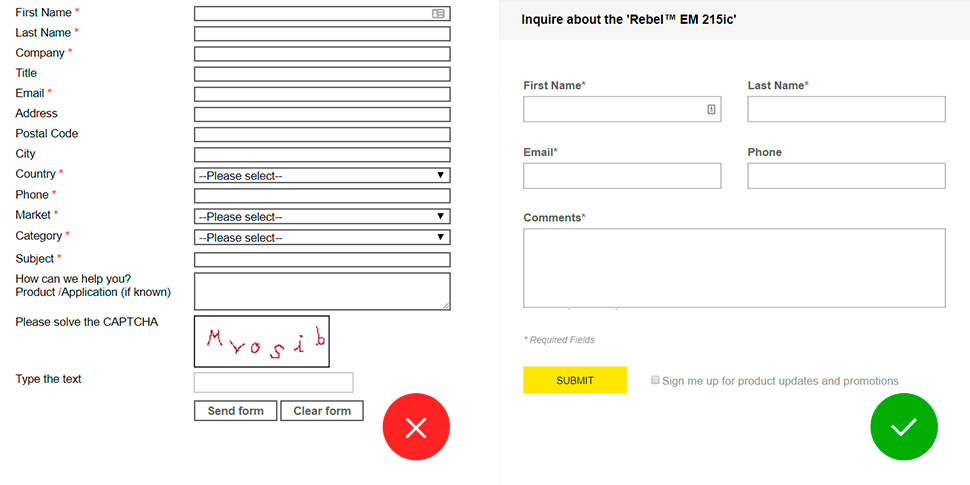Image resolution: width=970 pixels, height=485 pixels.
Task: Click the right form's Last Name field
Action: 845,109
